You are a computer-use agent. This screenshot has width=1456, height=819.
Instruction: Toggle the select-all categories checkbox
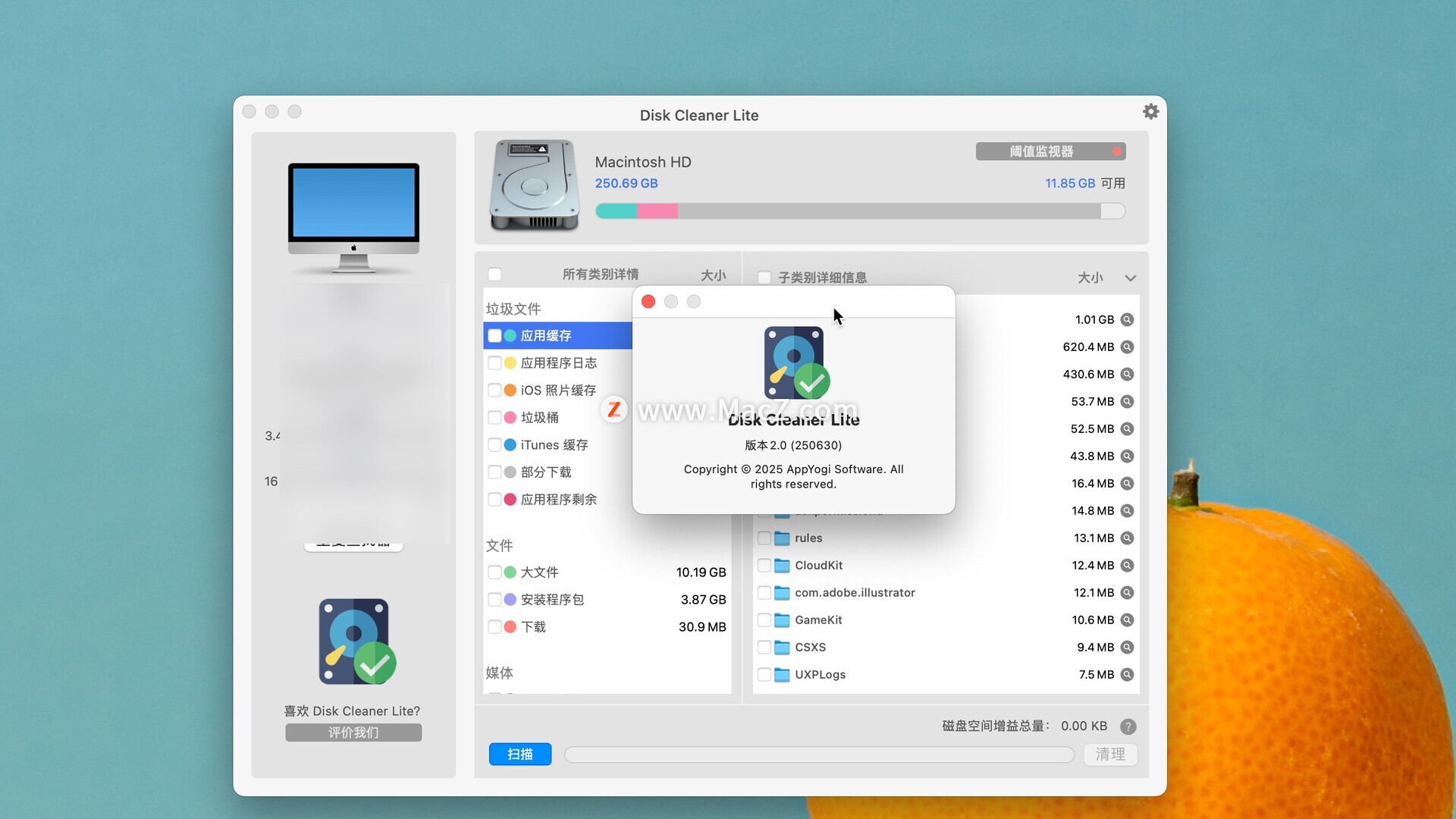494,275
